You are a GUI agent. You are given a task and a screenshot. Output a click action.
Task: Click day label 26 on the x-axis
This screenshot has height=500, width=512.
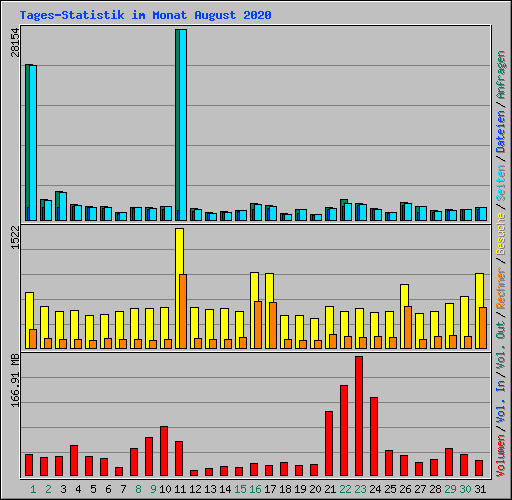[x=405, y=489]
